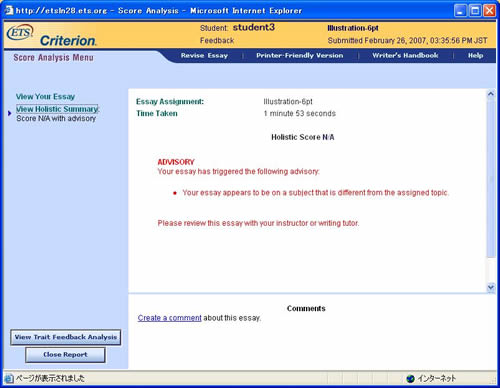
Task: Click the Score Analysis Menu heading
Action: coord(53,58)
